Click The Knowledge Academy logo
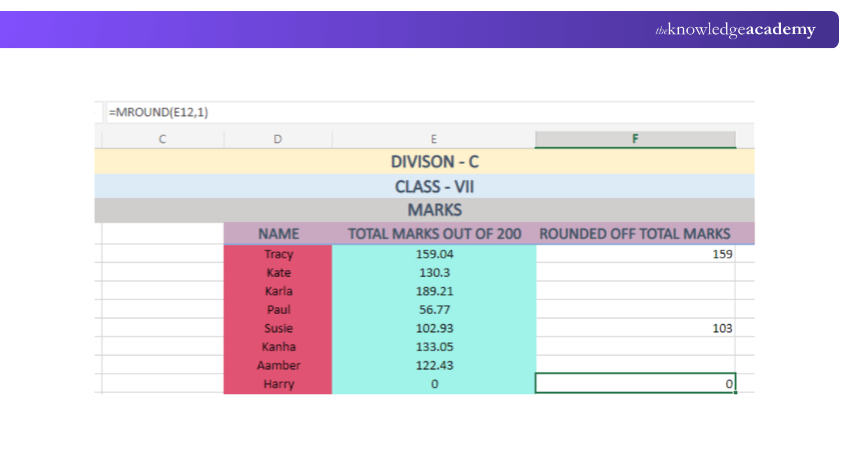Viewport: 850px width, 450px height. tap(735, 29)
